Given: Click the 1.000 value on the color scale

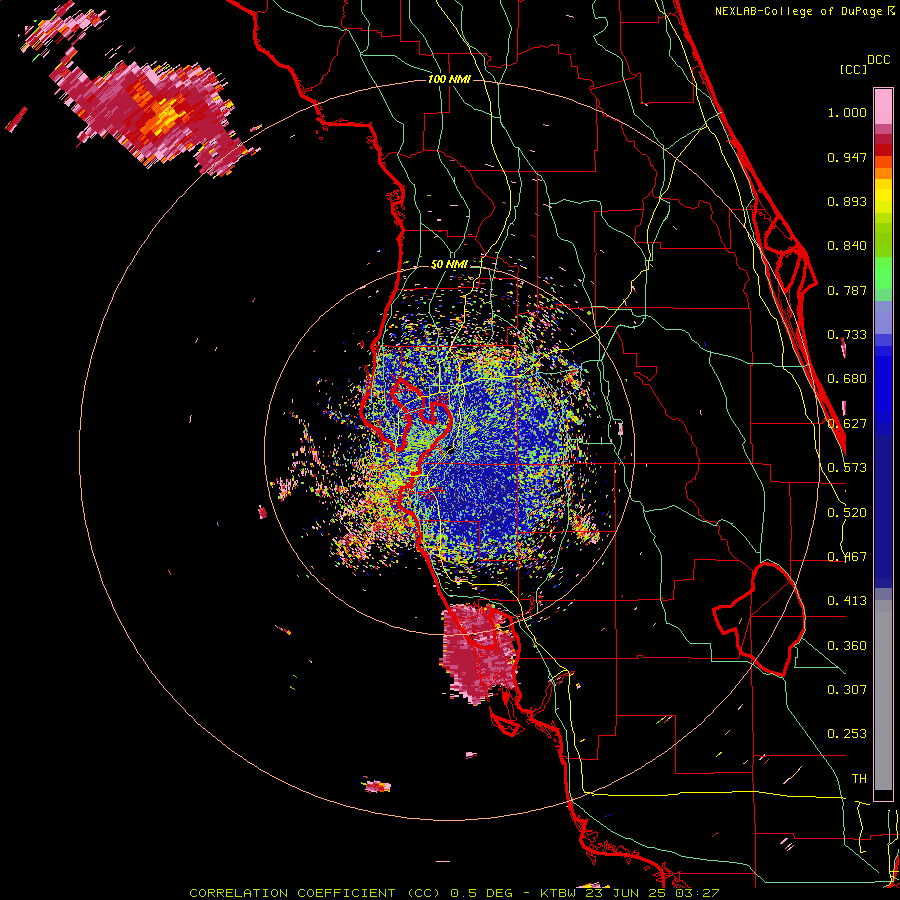Looking at the screenshot, I should point(847,112).
